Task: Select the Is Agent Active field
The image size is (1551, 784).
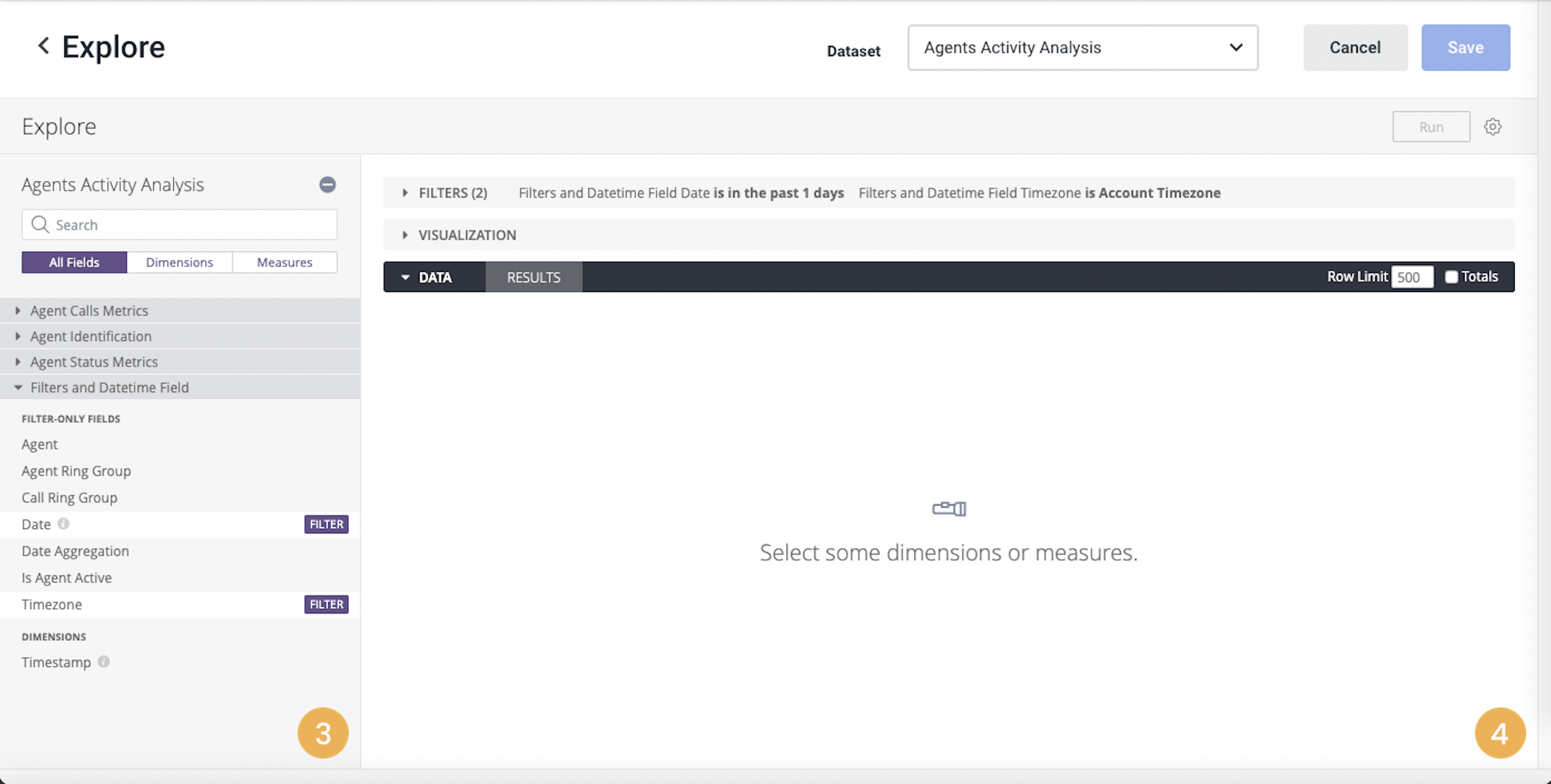Action: [66, 577]
